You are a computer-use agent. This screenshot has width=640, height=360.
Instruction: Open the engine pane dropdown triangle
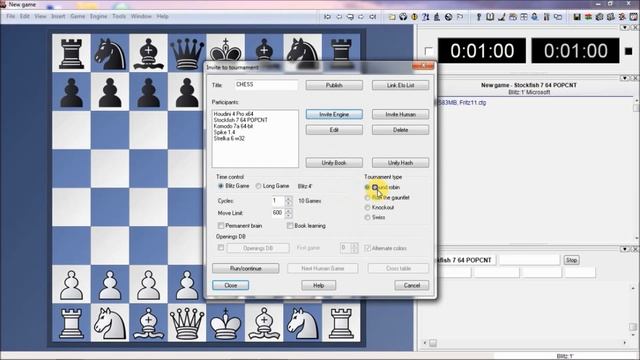624,249
